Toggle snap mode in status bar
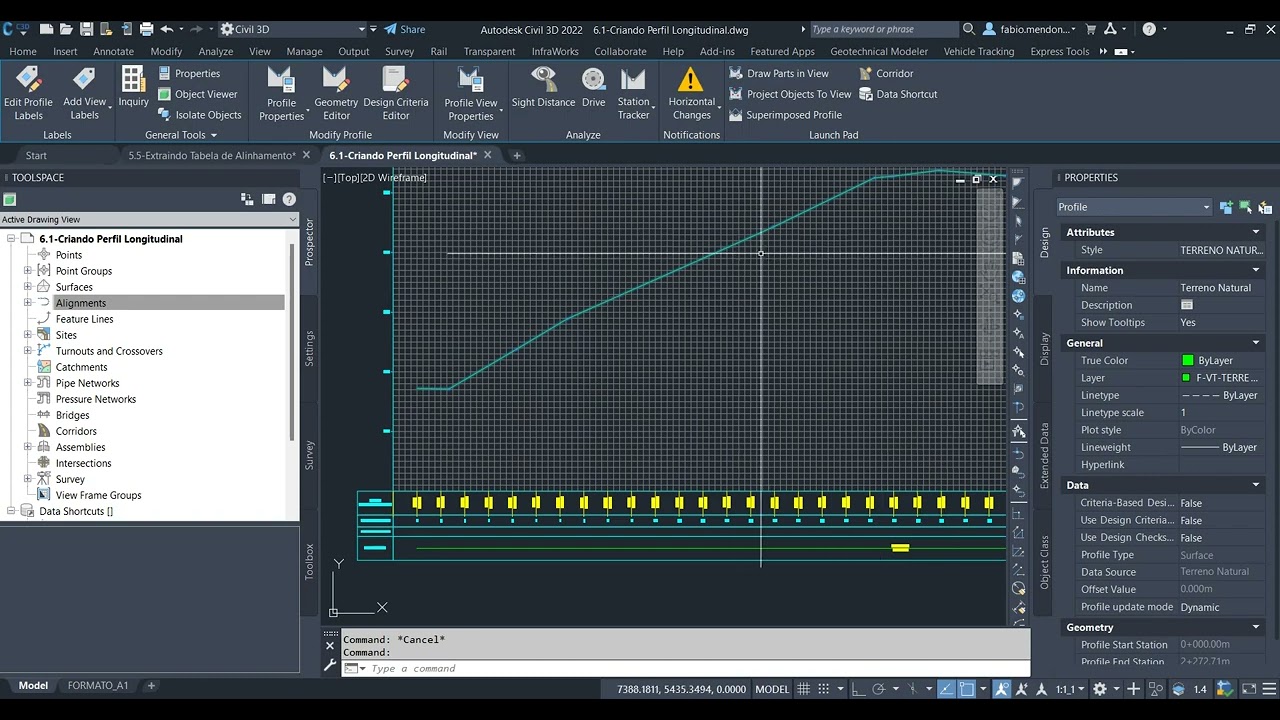 tap(824, 689)
